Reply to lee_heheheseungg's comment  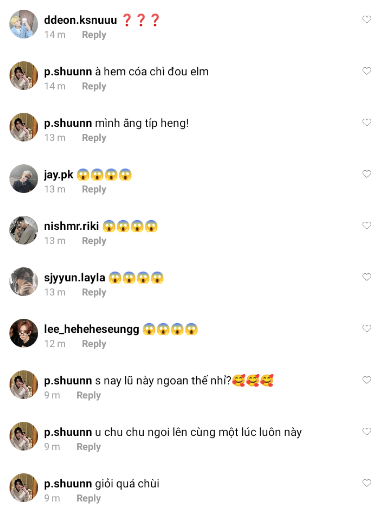tap(94, 344)
